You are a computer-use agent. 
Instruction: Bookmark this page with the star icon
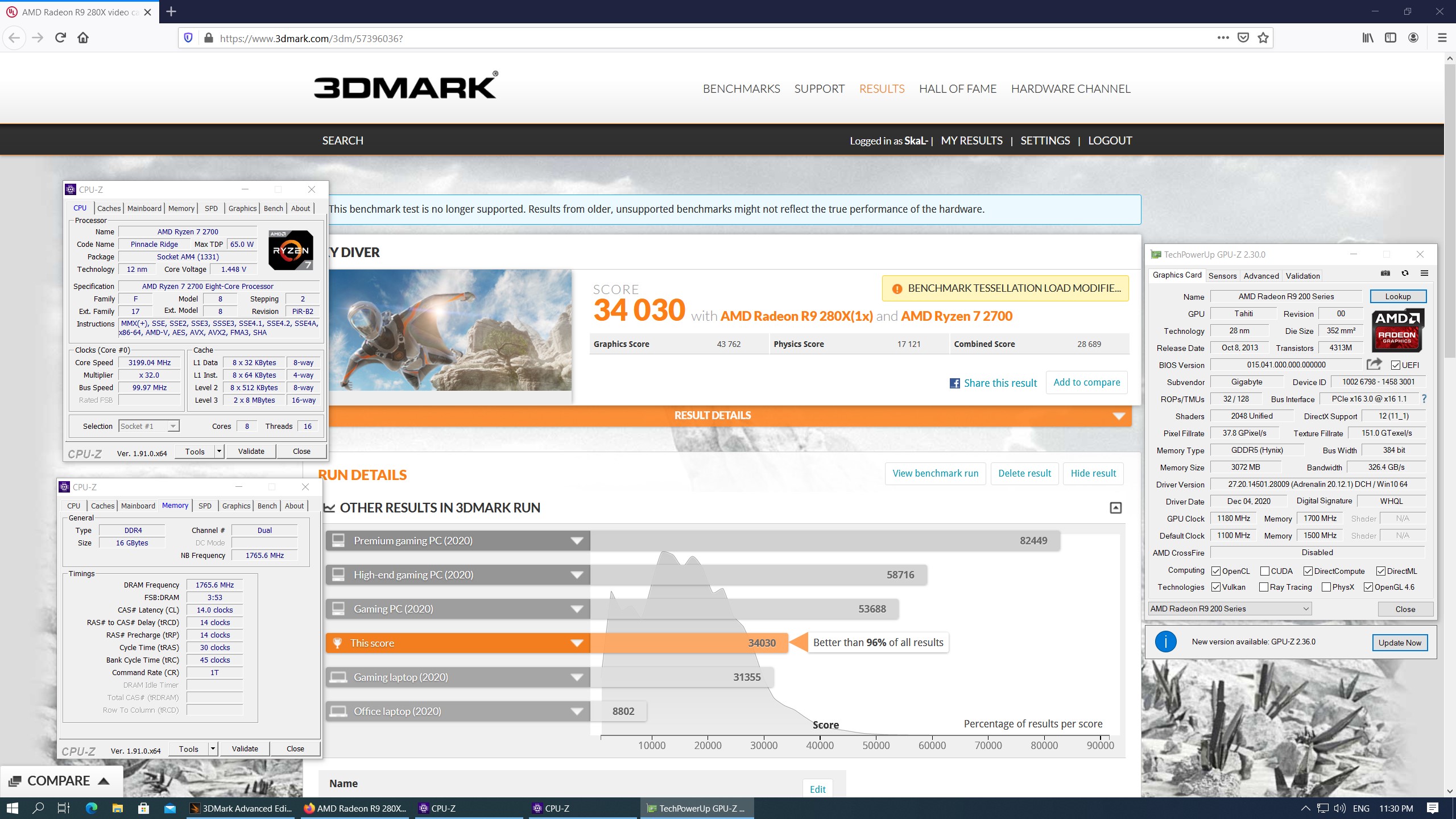[1263, 38]
